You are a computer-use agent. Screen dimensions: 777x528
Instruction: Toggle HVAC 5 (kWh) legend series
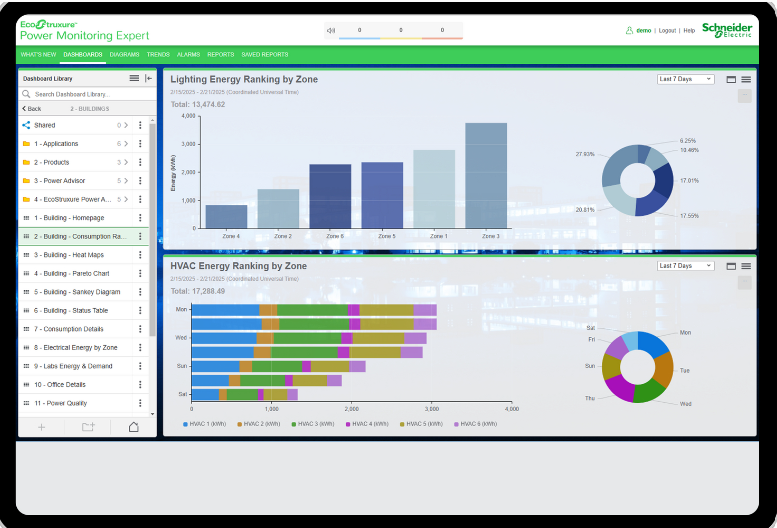(x=421, y=424)
